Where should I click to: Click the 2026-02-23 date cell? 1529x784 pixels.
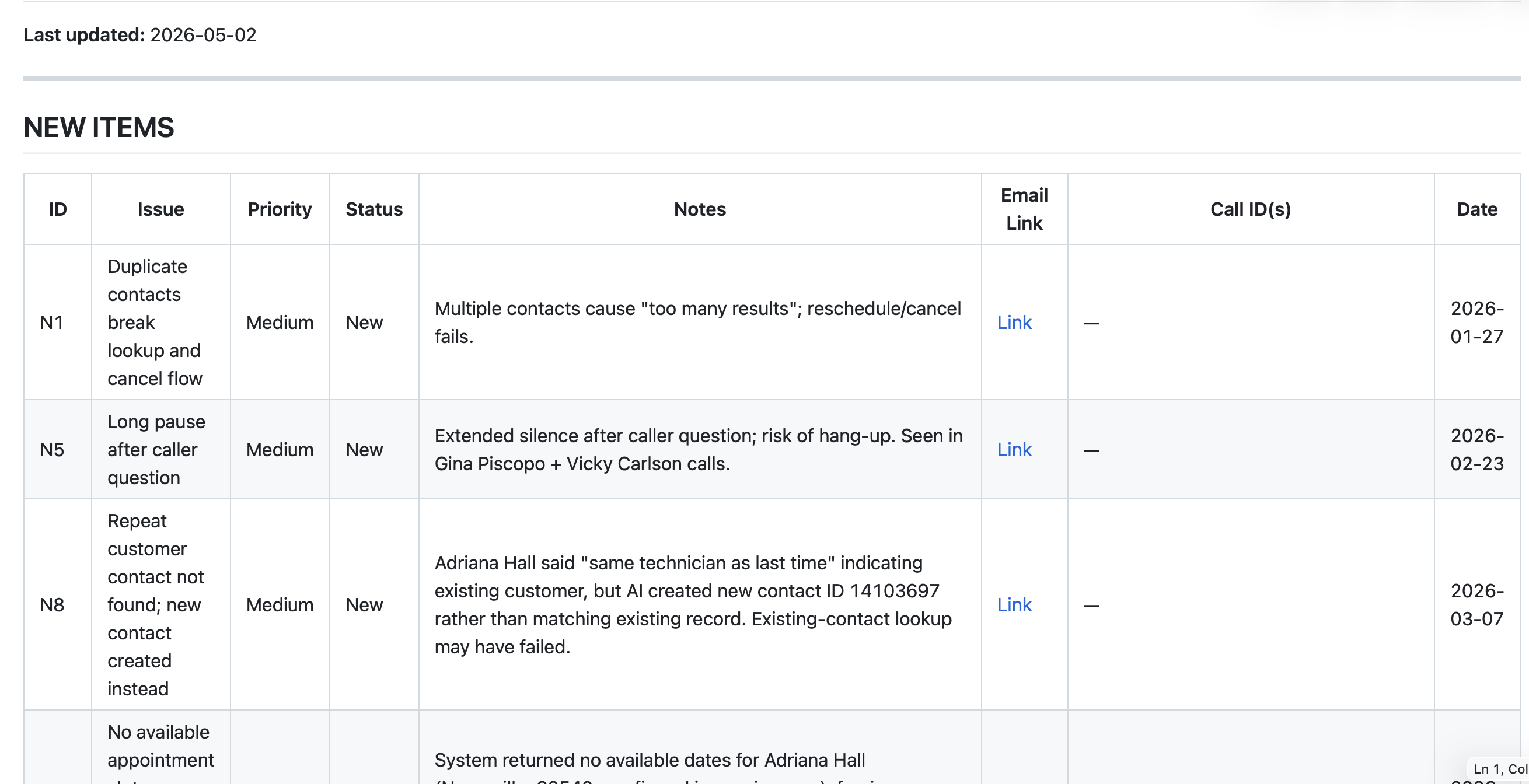point(1476,449)
